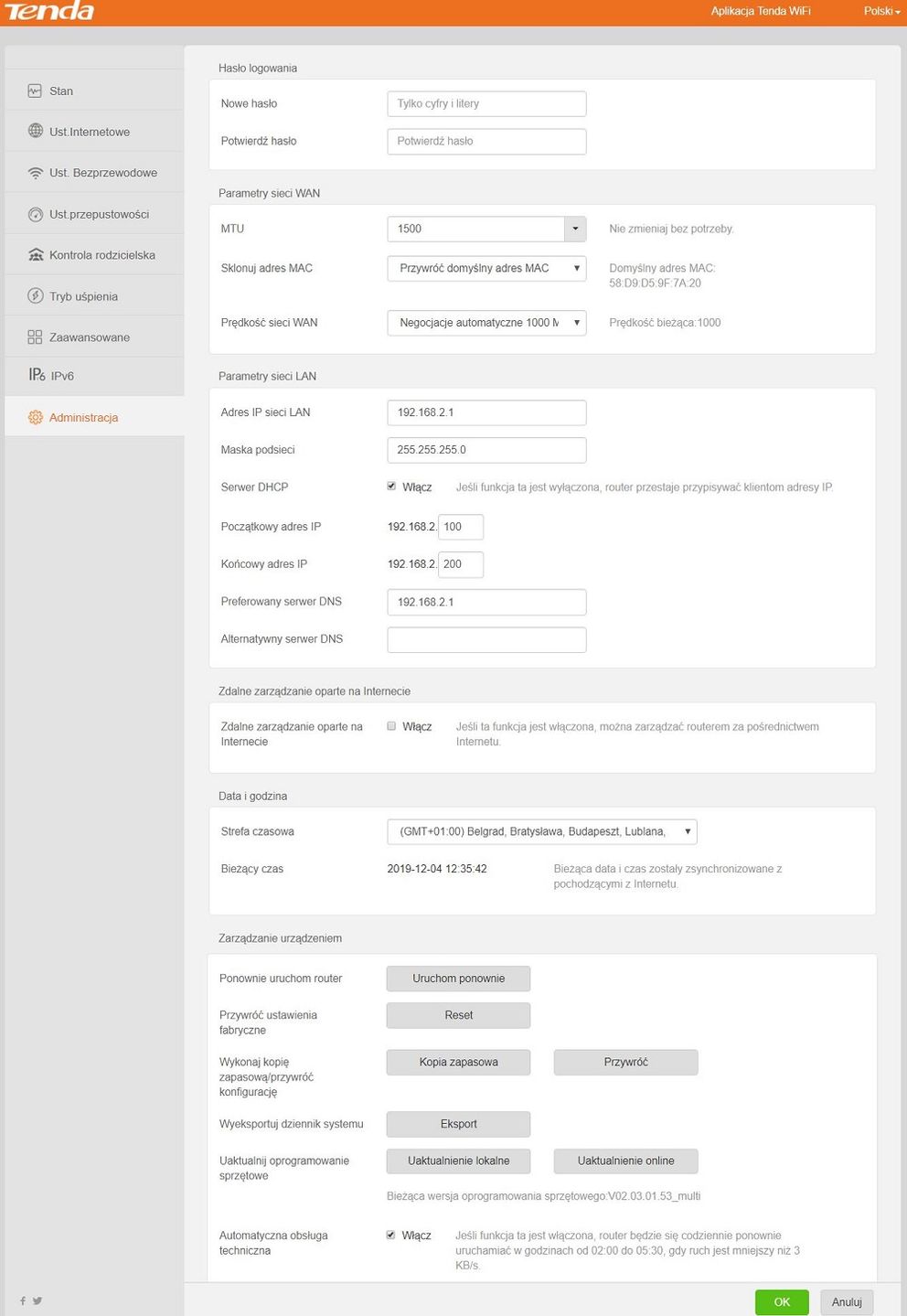The image size is (907, 1316).
Task: Click the IPv6 icon in sidebar
Action: pyautogui.click(x=37, y=374)
